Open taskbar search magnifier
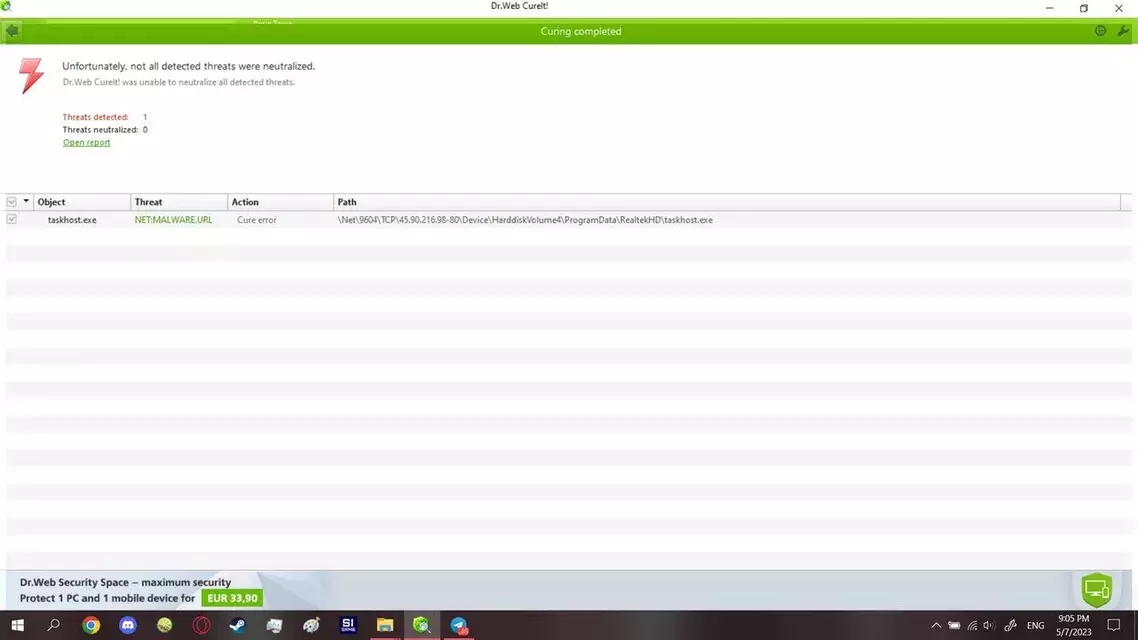1138x640 pixels. 54,625
